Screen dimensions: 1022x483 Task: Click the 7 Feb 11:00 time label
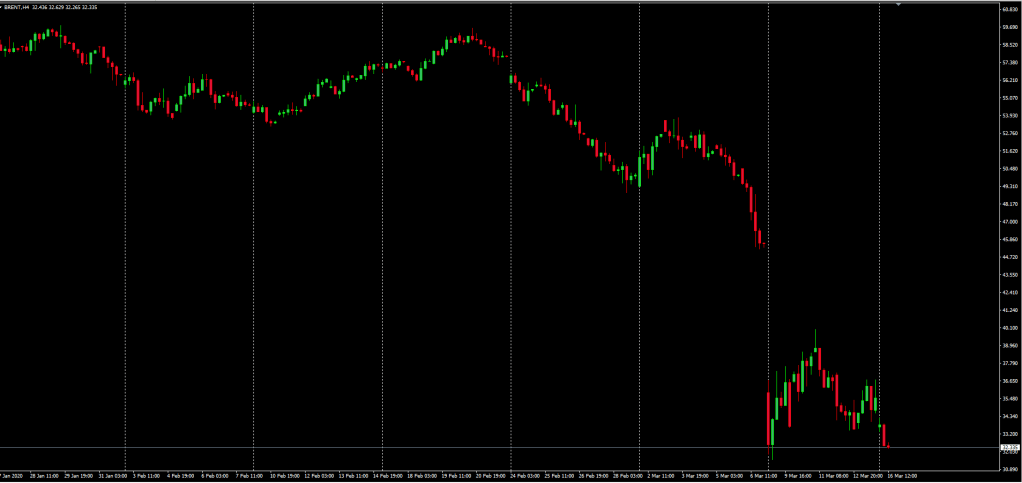click(251, 476)
